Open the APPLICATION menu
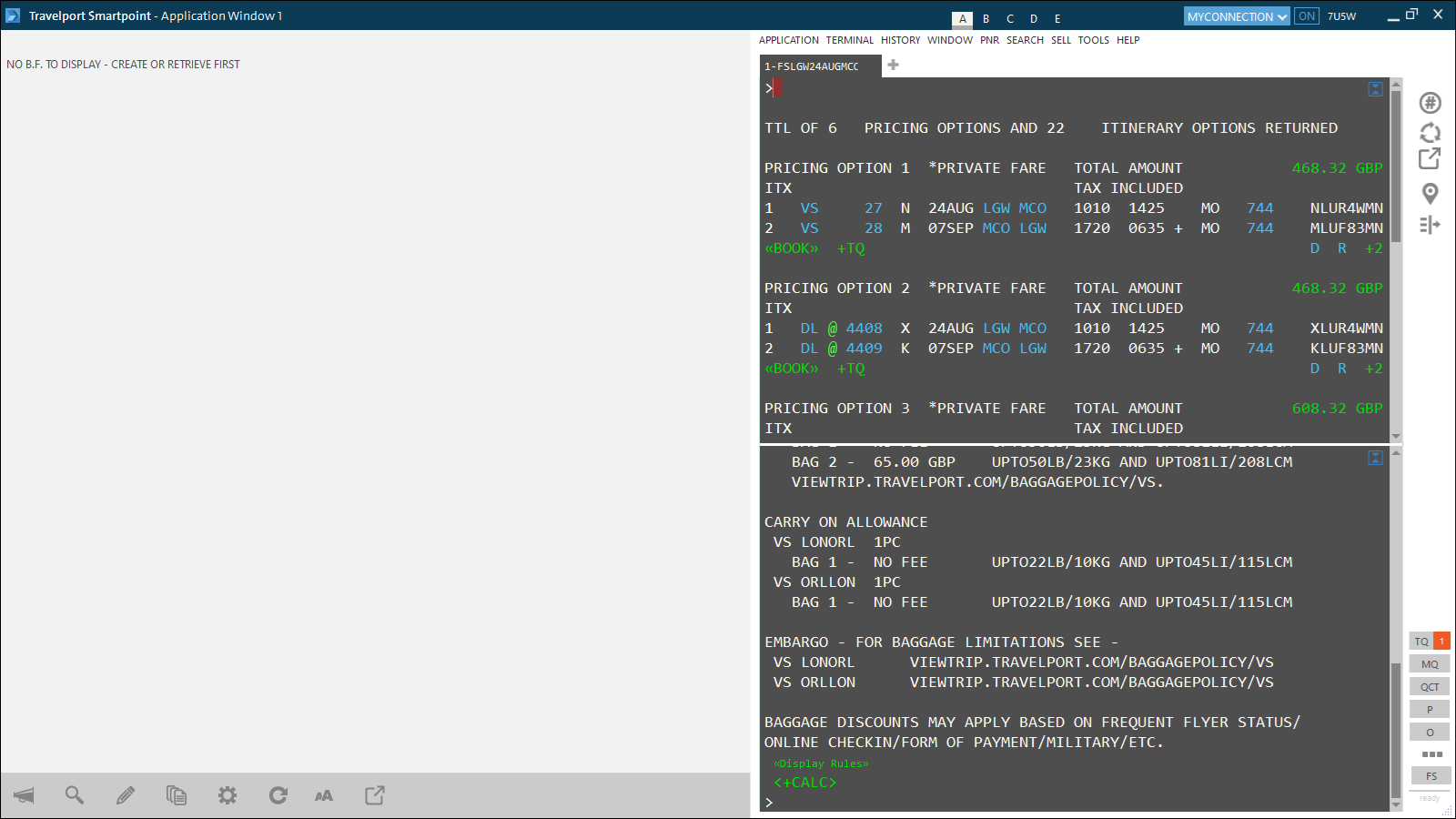The width and height of the screenshot is (1456, 819). click(789, 40)
